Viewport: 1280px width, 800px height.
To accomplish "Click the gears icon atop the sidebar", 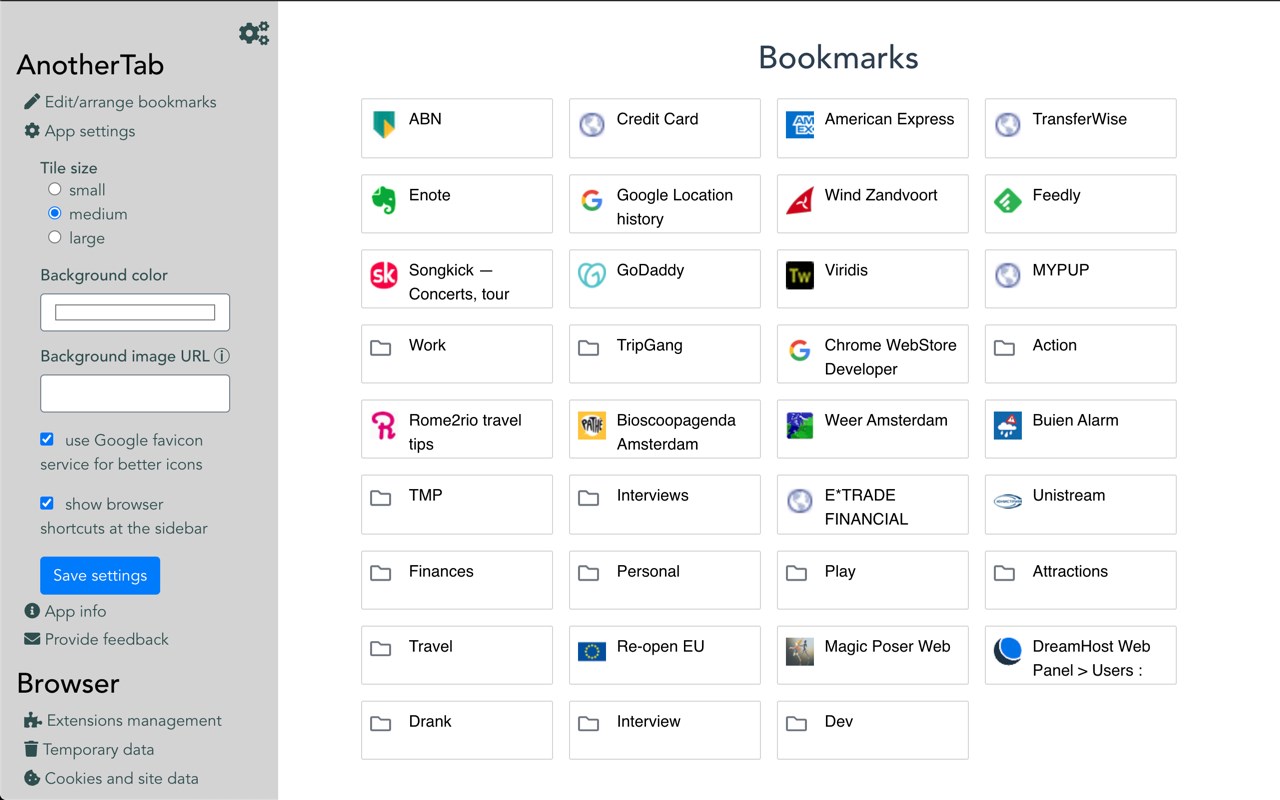I will pyautogui.click(x=254, y=33).
